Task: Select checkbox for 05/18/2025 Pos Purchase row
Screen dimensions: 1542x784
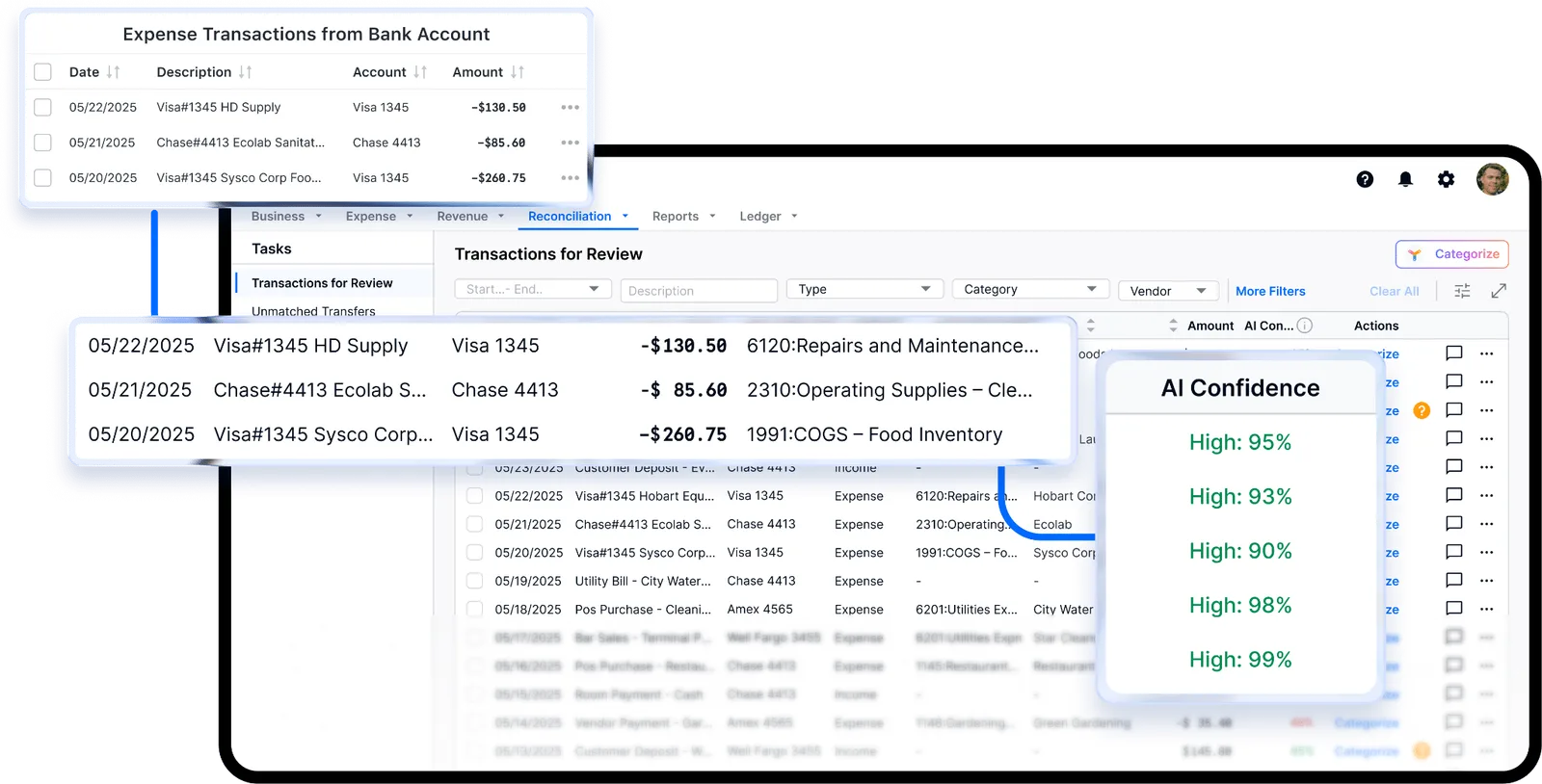Action: click(474, 610)
